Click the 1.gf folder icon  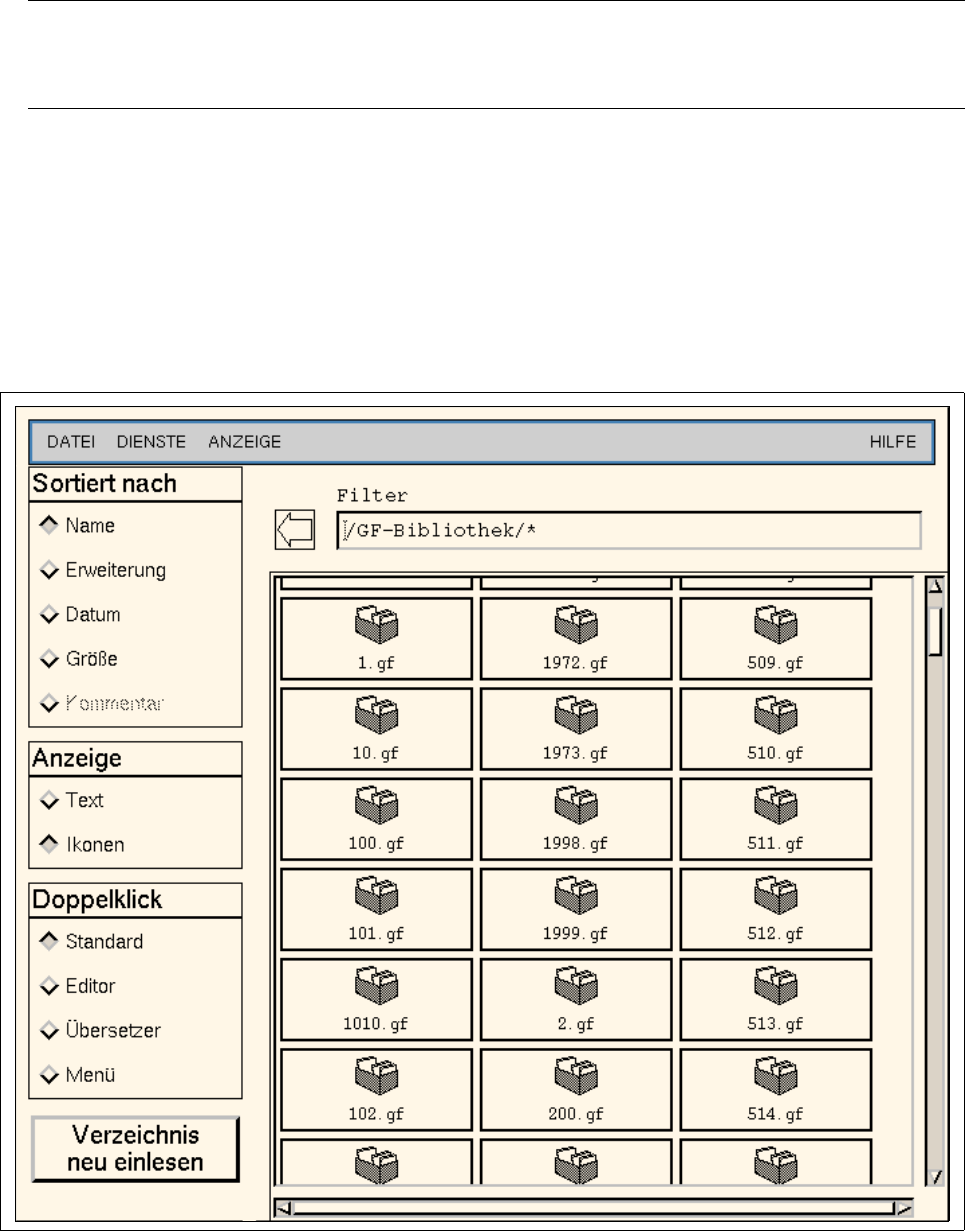pyautogui.click(x=376, y=627)
